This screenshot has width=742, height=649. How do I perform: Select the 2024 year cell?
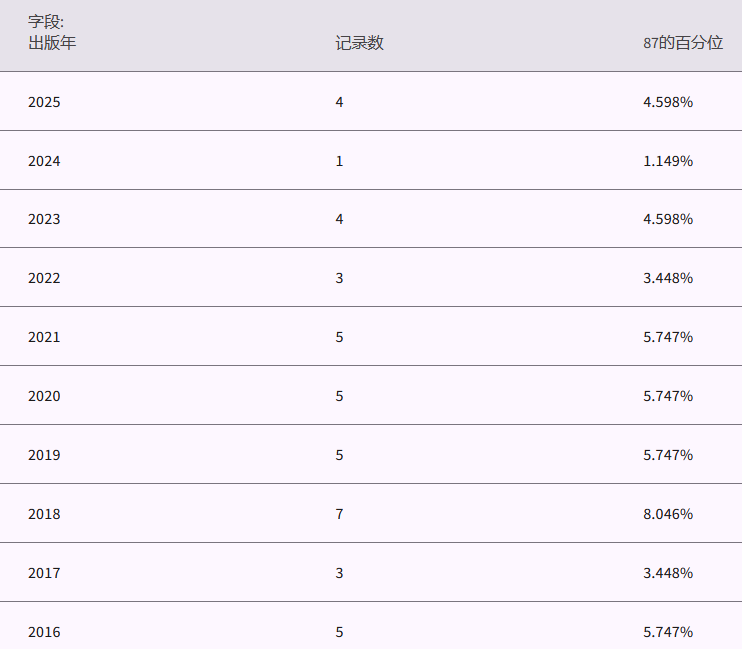point(44,160)
